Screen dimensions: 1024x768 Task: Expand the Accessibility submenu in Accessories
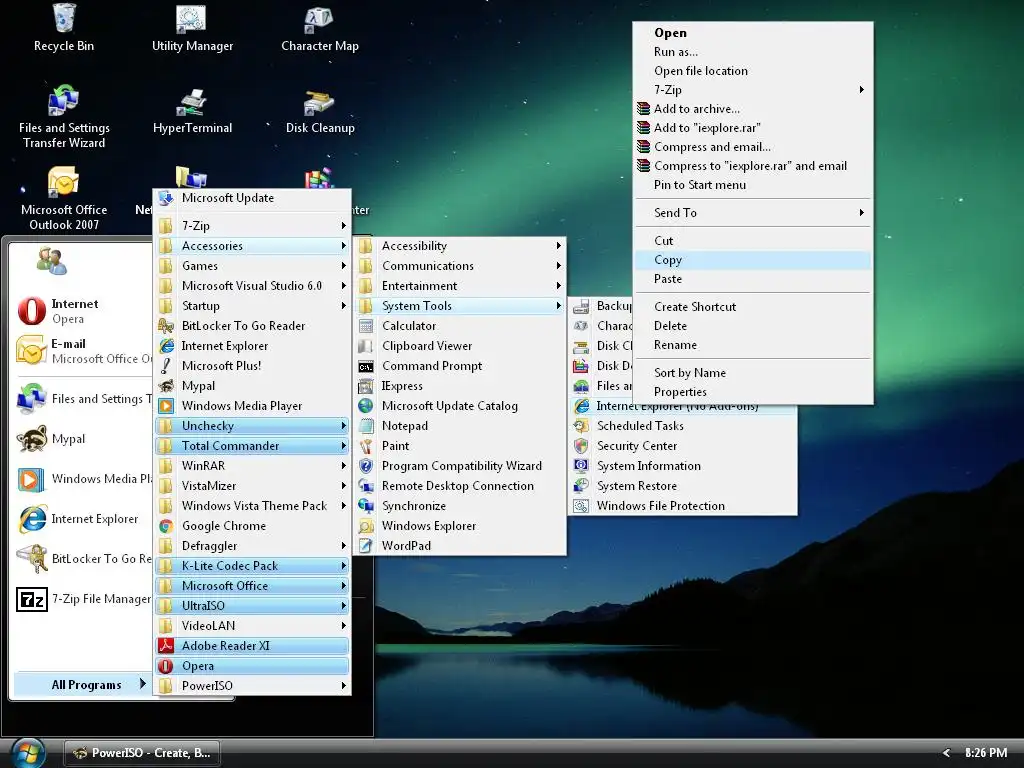click(460, 246)
